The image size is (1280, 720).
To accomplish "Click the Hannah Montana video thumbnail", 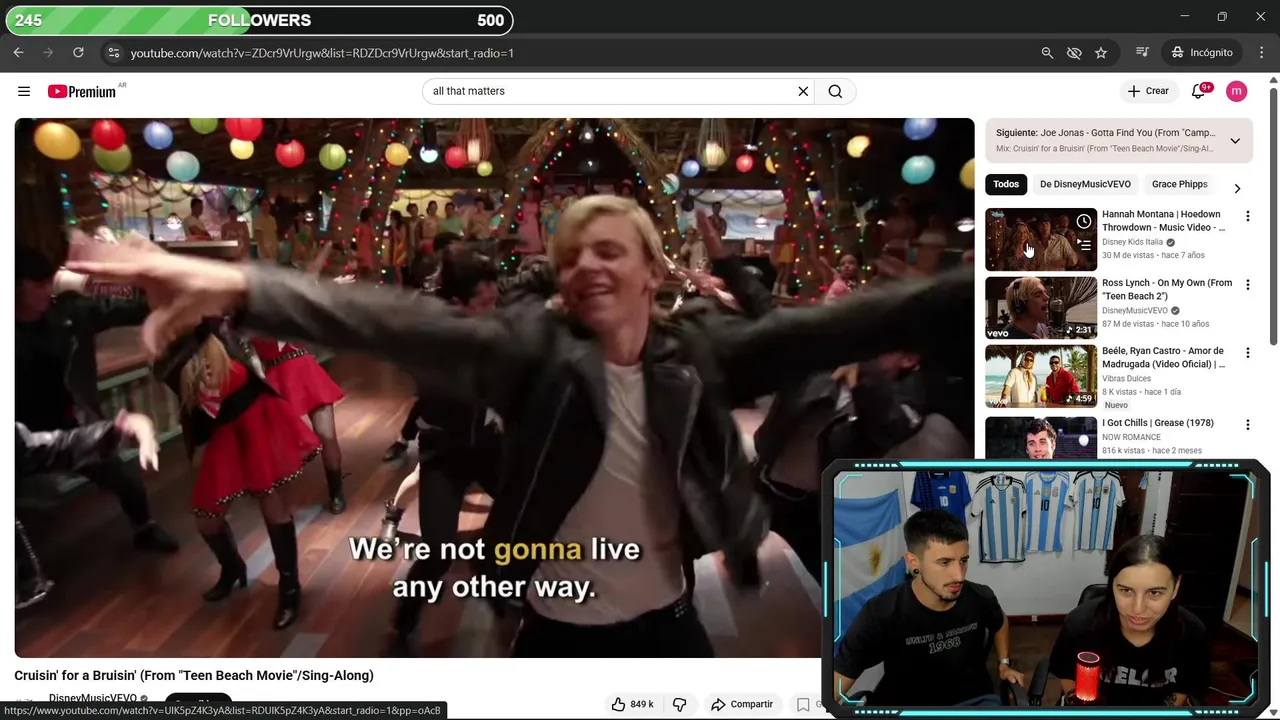I will [x=1041, y=239].
